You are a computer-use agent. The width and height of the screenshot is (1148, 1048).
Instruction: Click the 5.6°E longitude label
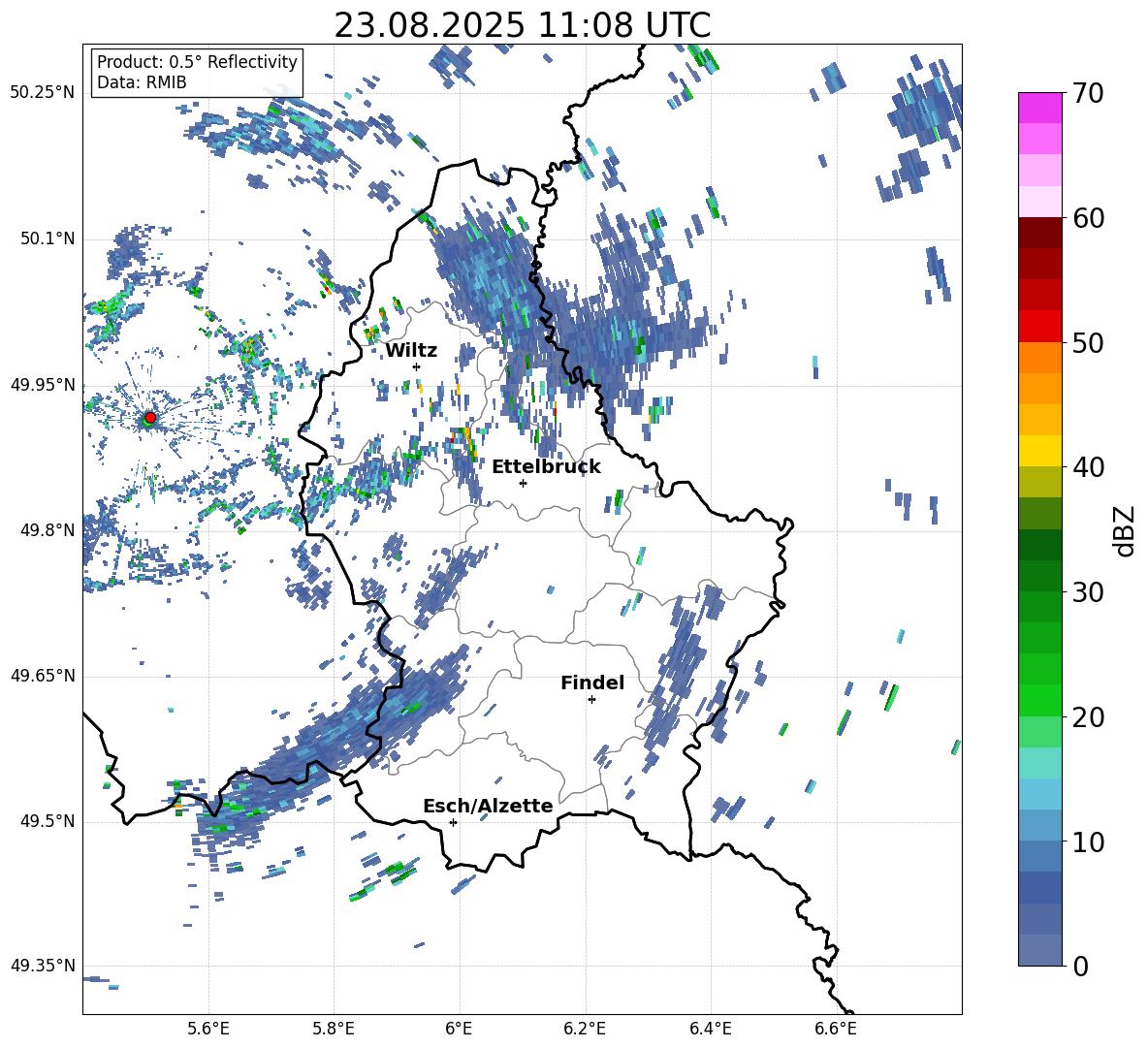coord(208,1029)
